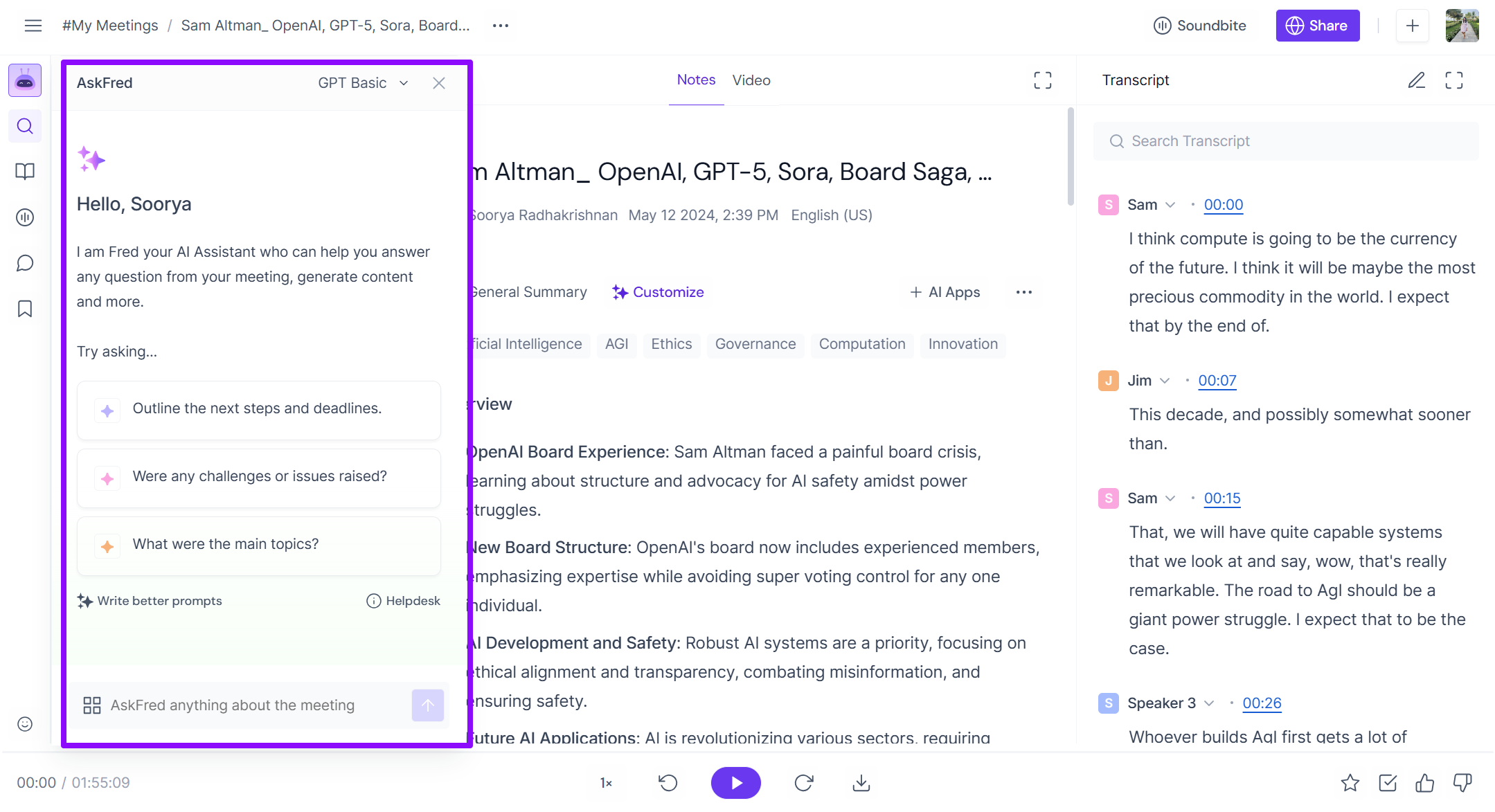The width and height of the screenshot is (1495, 812).
Task: Expand the Speaker 3 name dropdown
Action: (1209, 703)
